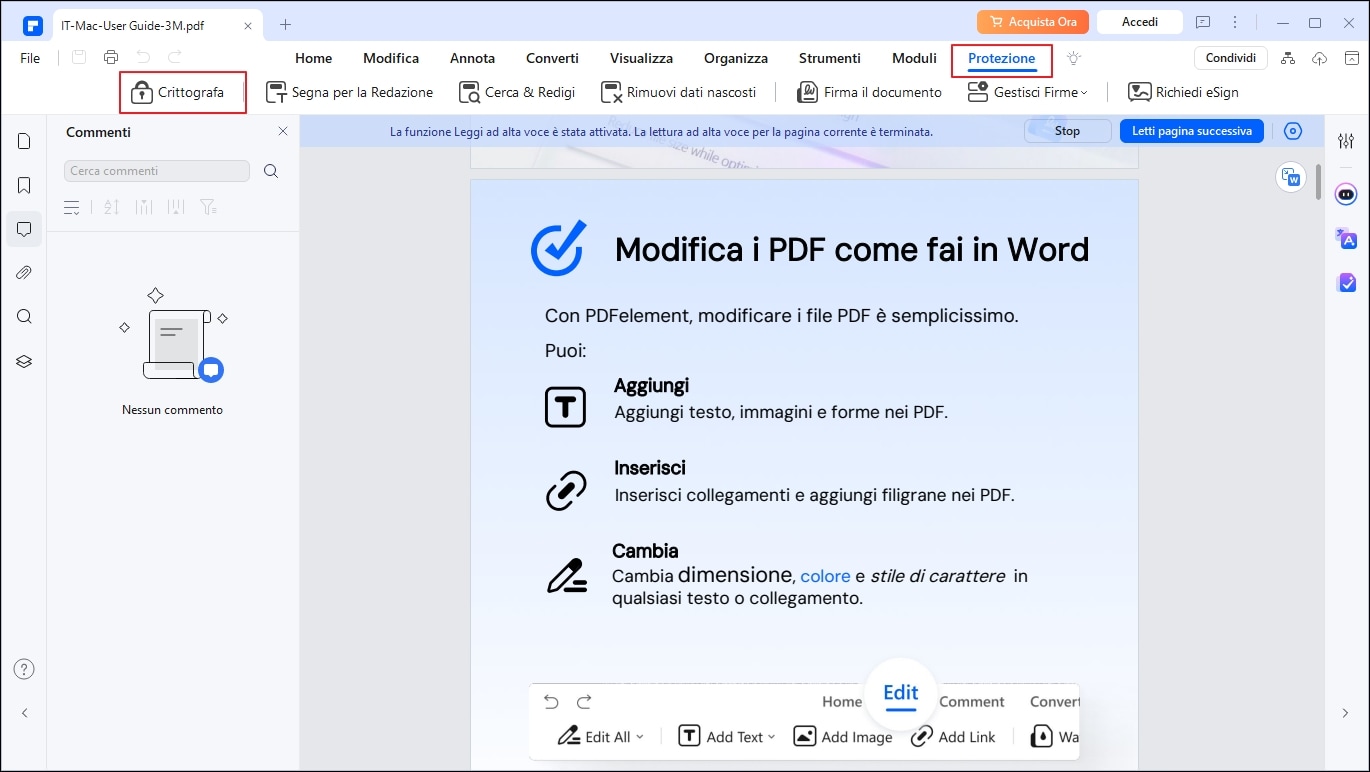Switch to the Organizza tab
The image size is (1370, 772).
(736, 58)
